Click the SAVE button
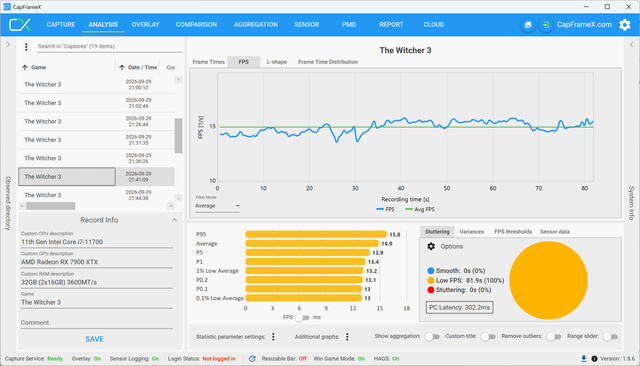 coord(94,339)
